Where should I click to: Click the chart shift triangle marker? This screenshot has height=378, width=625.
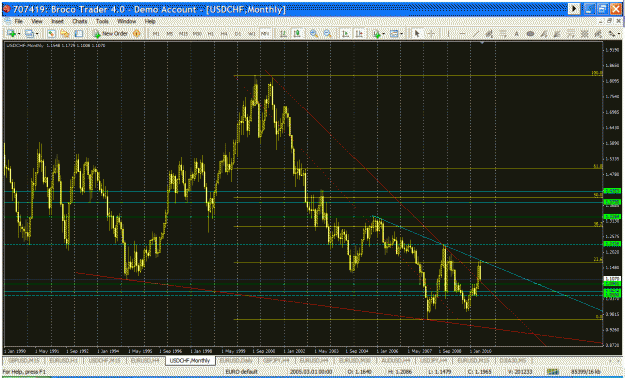pos(483,42)
